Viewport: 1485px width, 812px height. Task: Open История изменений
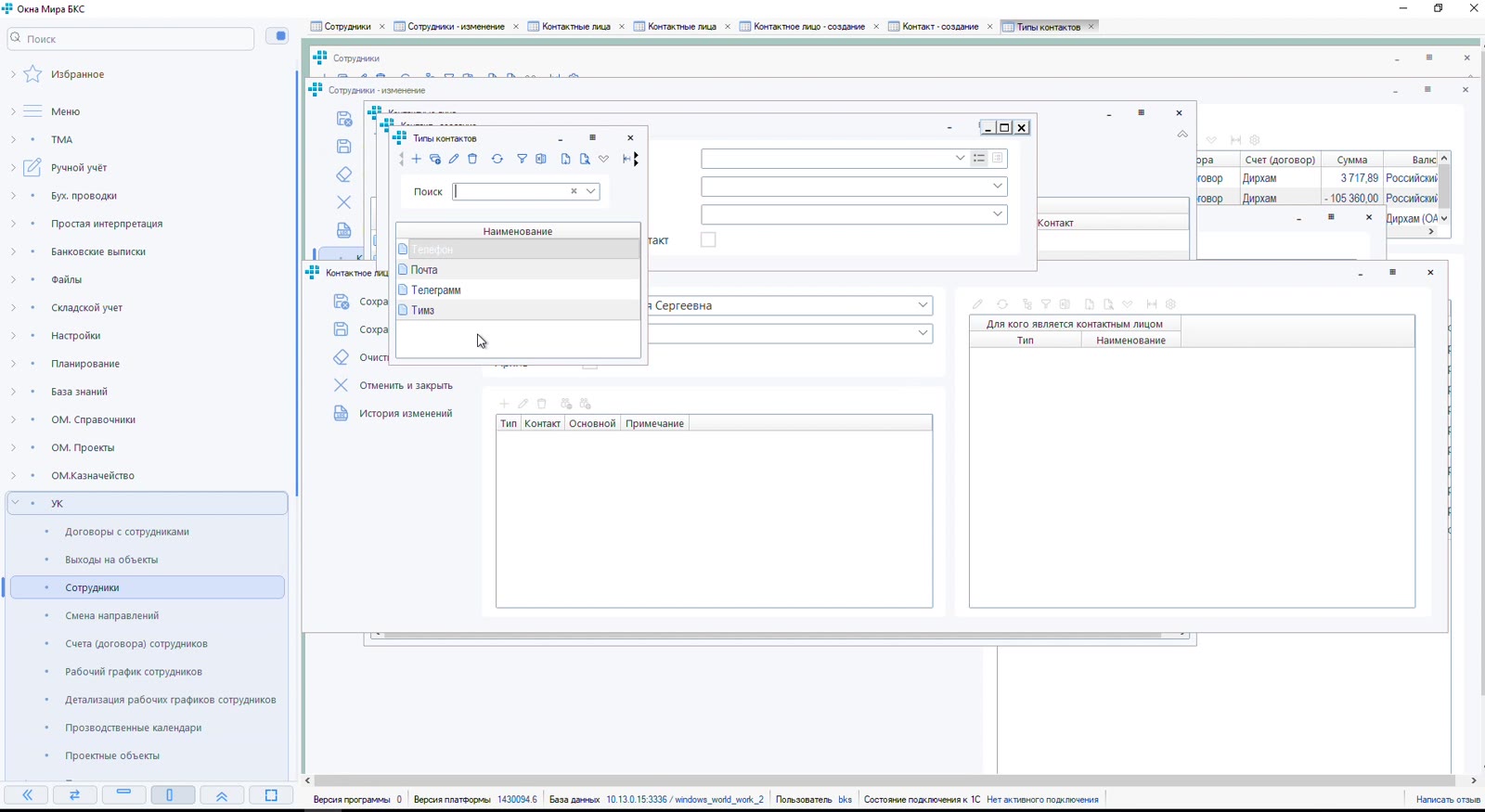click(407, 413)
